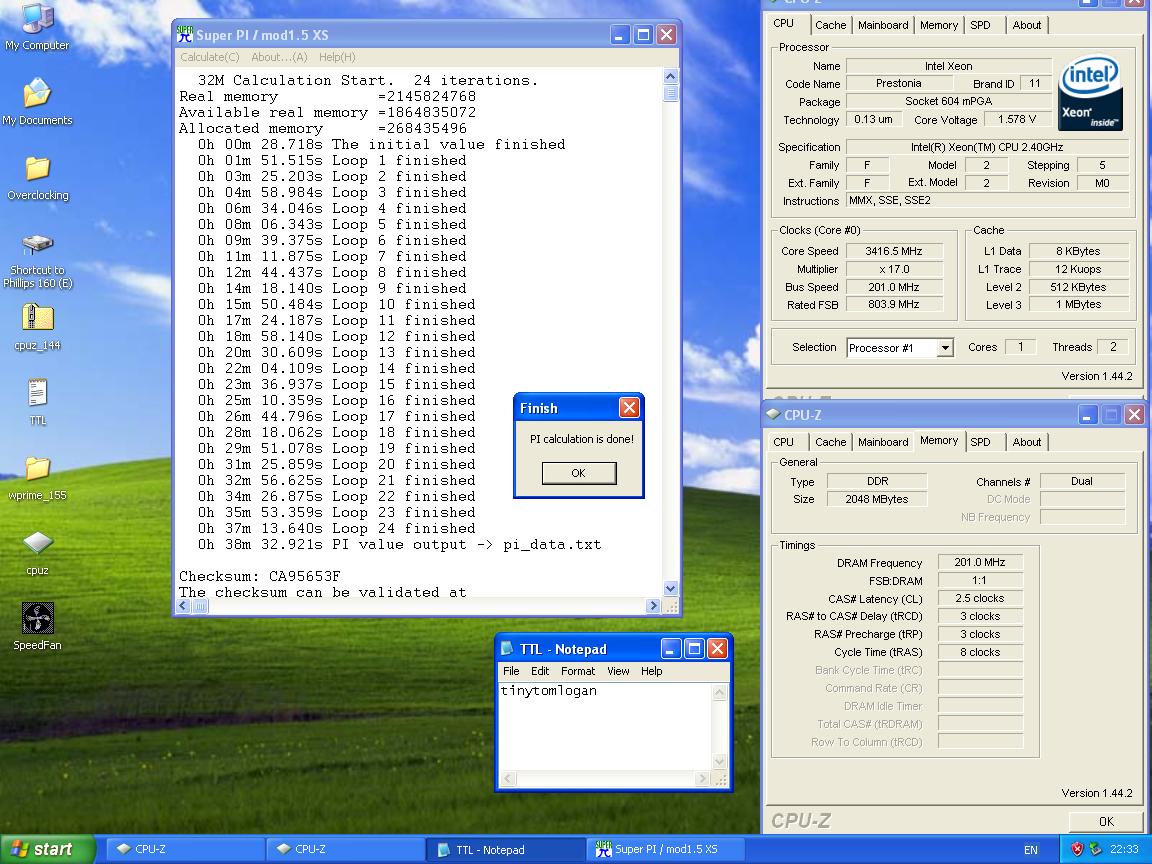This screenshot has width=1152, height=864.
Task: Open Edit menu in Notepad
Action: coord(540,671)
